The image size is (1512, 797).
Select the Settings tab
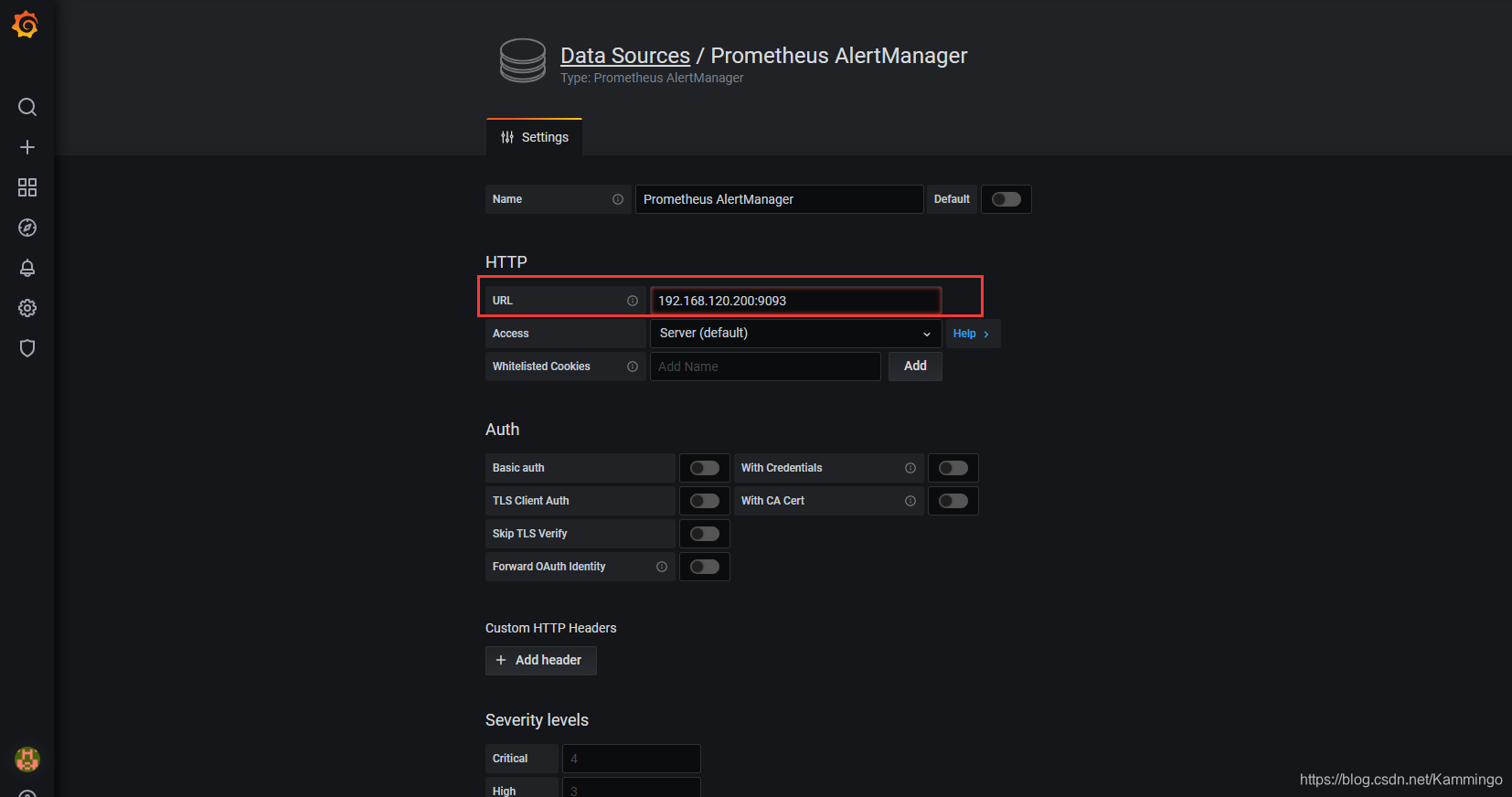click(x=535, y=137)
